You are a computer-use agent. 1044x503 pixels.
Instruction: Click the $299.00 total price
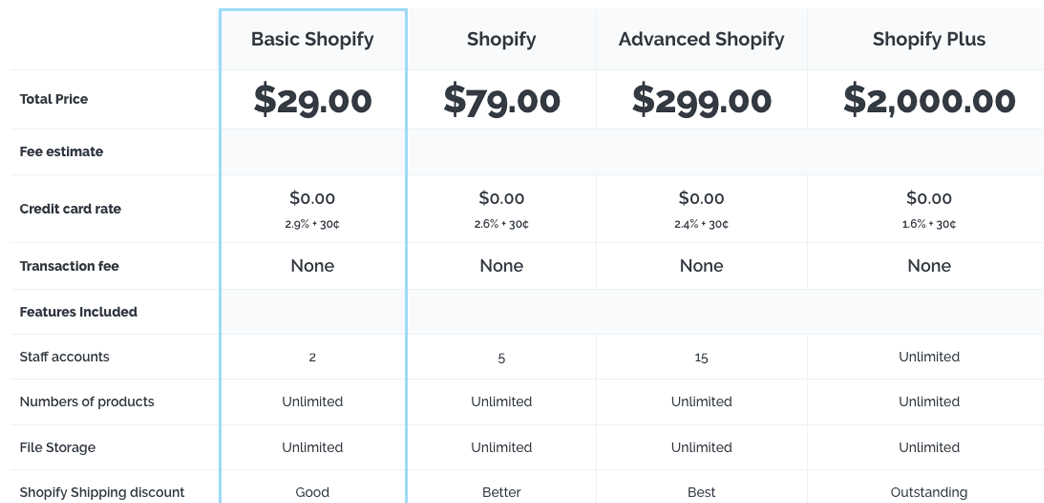701,100
